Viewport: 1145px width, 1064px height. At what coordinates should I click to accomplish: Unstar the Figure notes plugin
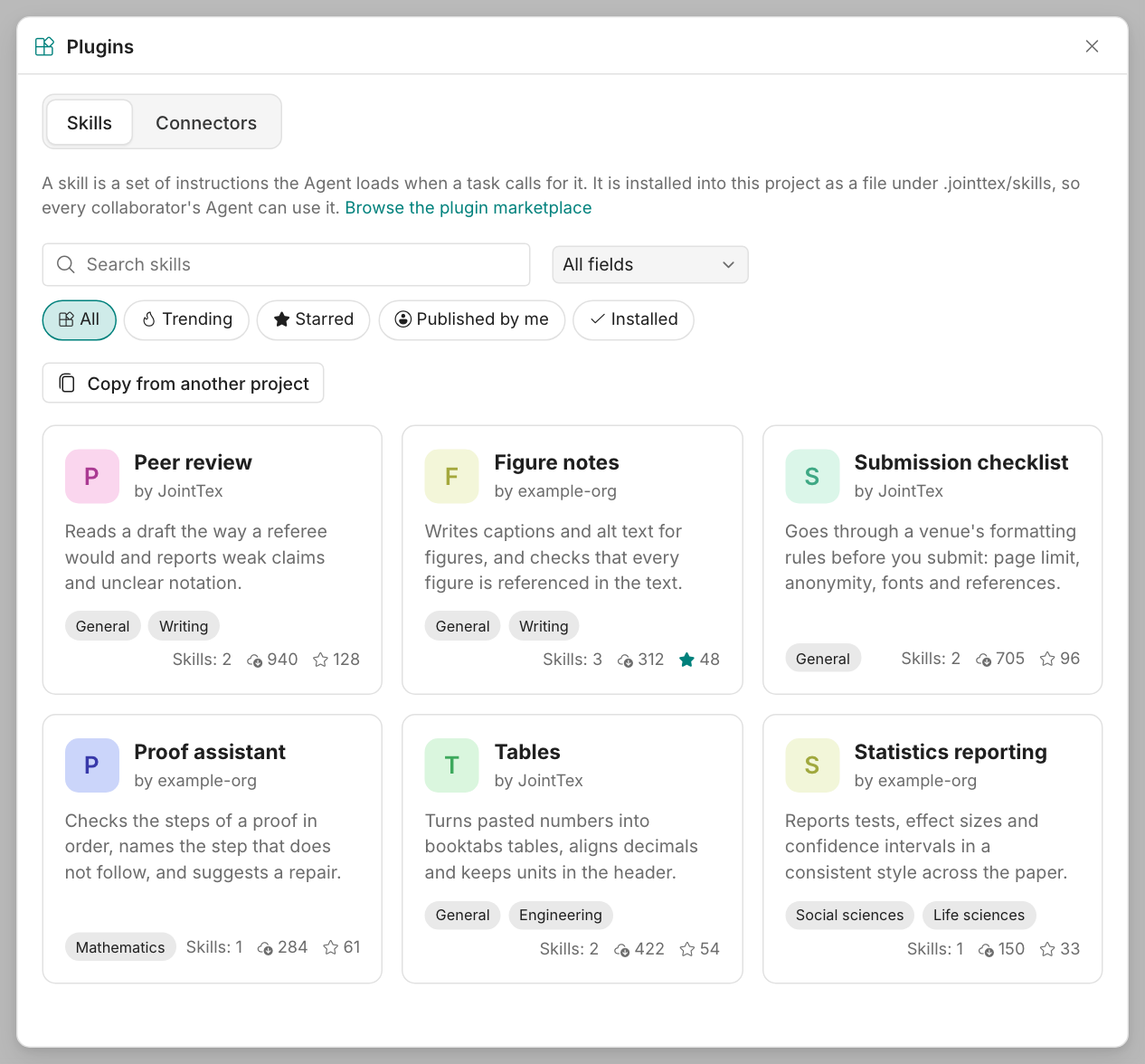point(686,660)
